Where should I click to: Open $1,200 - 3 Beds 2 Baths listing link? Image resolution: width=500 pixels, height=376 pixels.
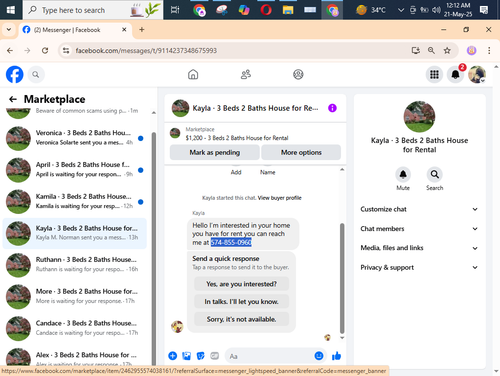(237, 138)
